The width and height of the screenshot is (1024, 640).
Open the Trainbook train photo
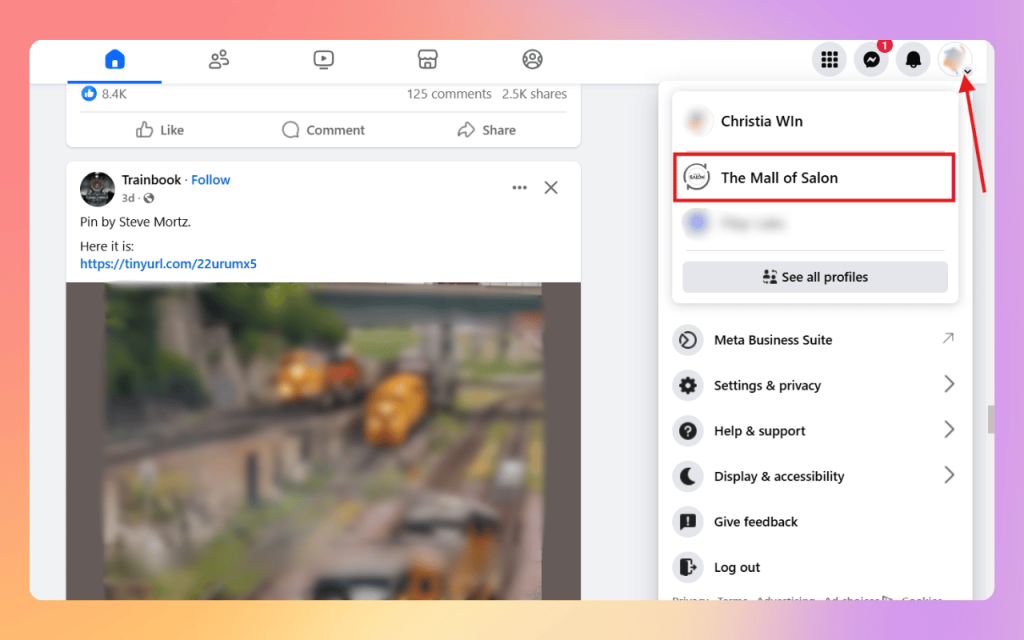(x=323, y=441)
